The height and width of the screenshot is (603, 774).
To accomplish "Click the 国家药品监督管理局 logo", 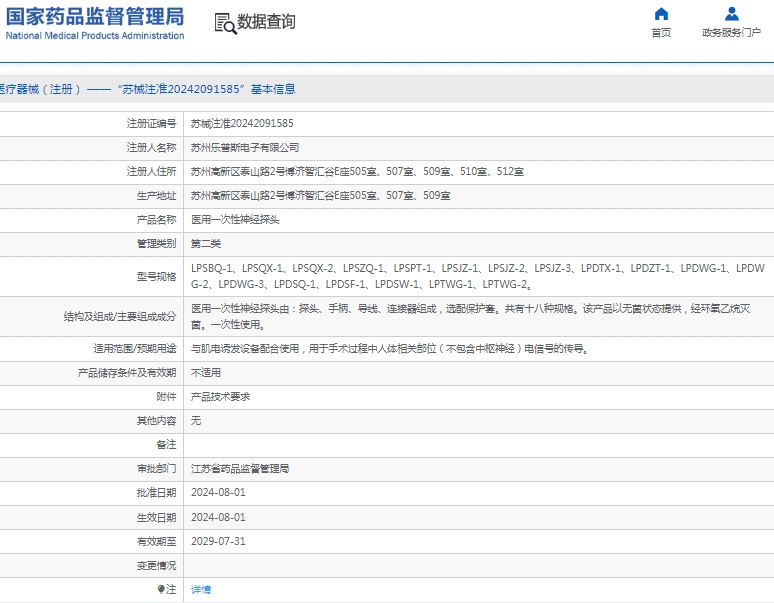I will 95,17.
